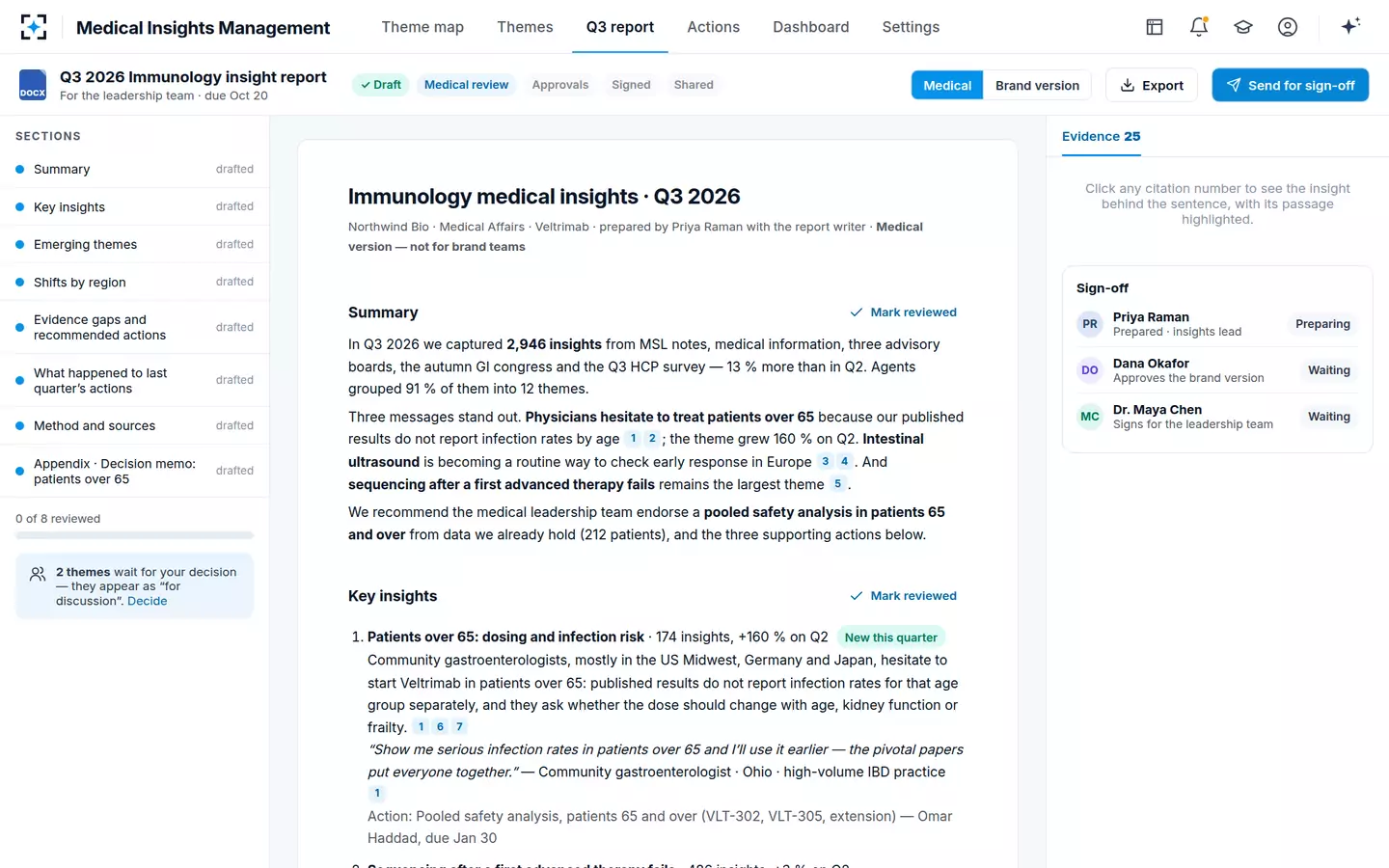
Task: Click the Signed stage chip
Action: tap(631, 85)
